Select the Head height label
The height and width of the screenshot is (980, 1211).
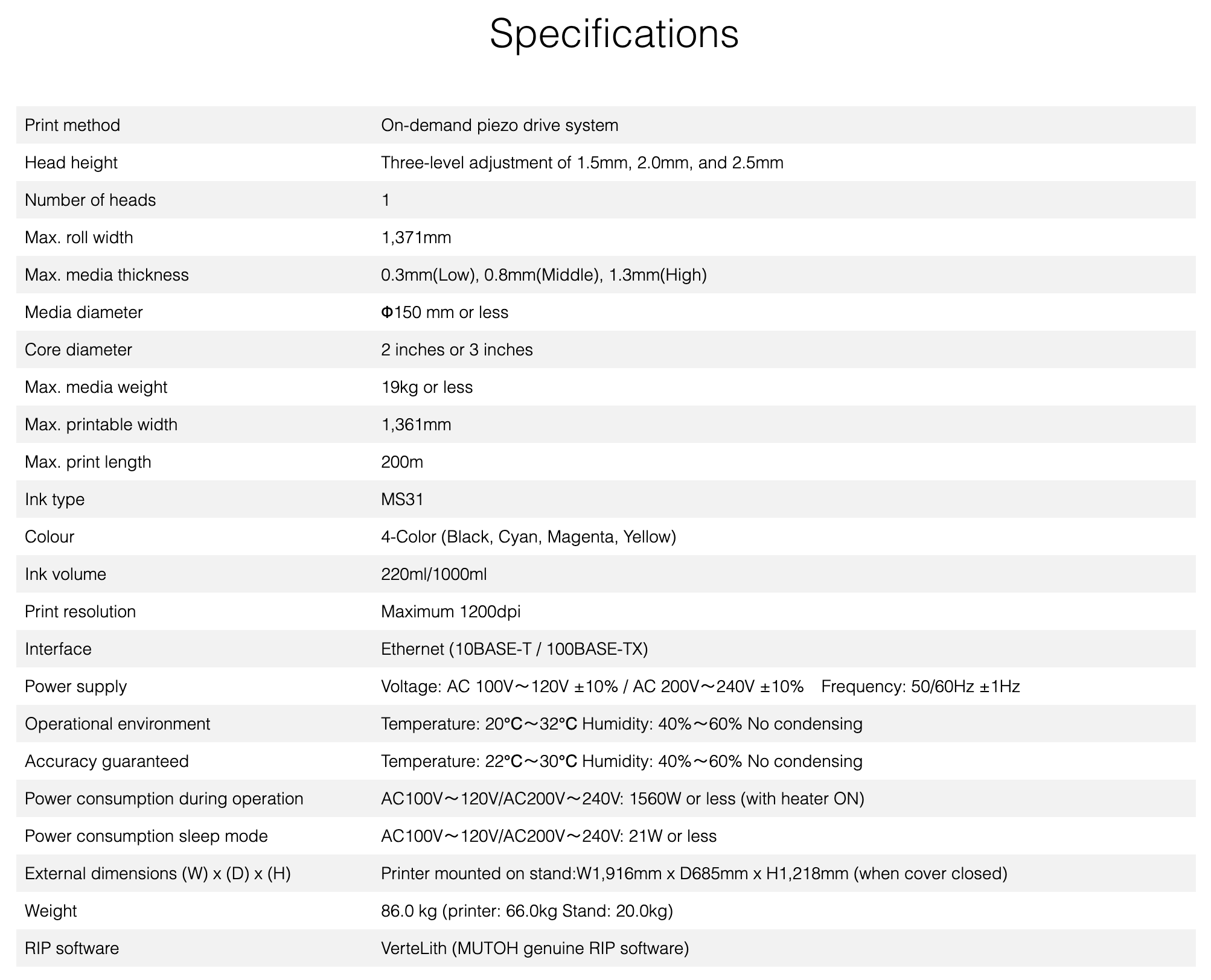(x=71, y=162)
